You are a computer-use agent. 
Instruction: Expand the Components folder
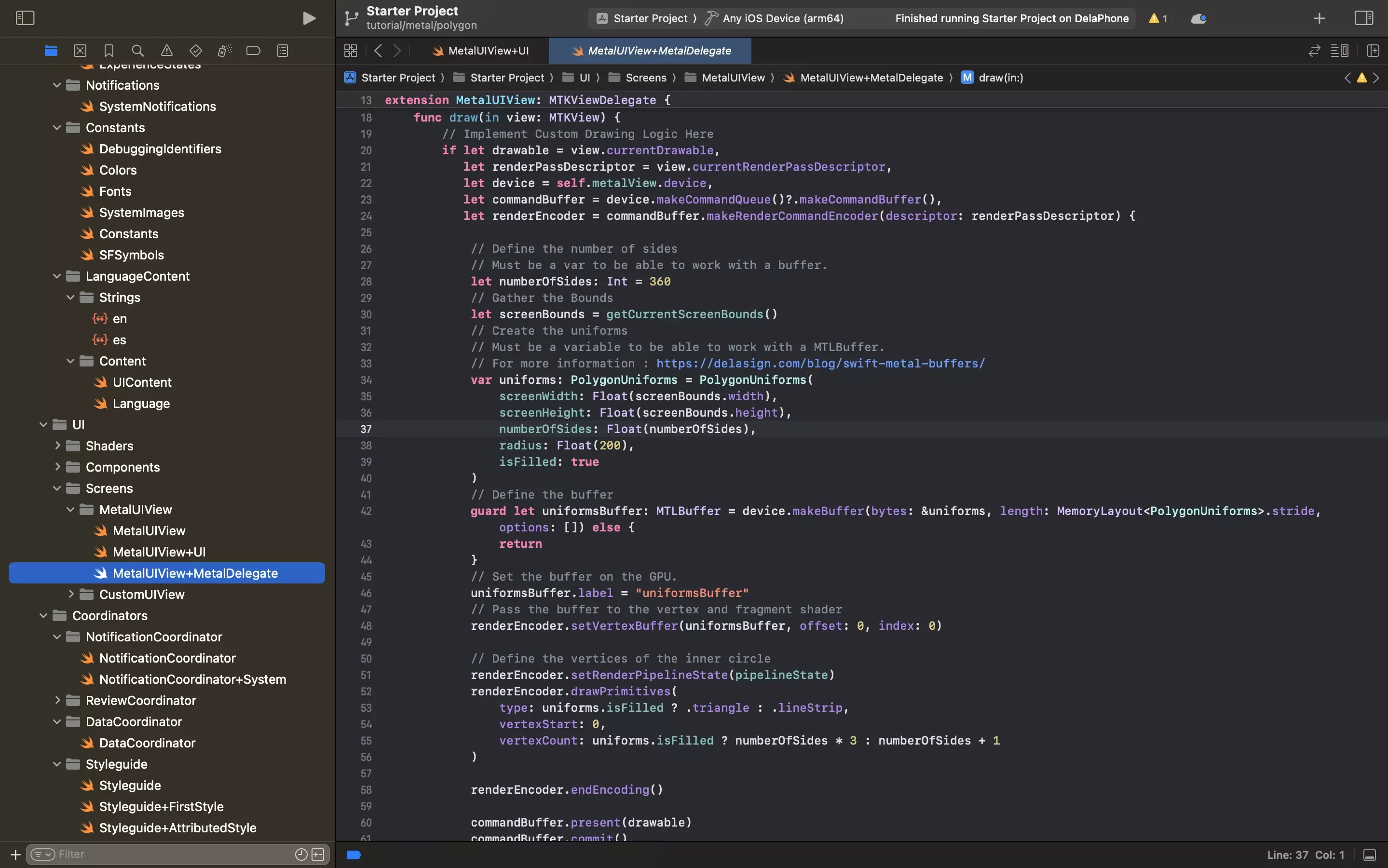57,467
